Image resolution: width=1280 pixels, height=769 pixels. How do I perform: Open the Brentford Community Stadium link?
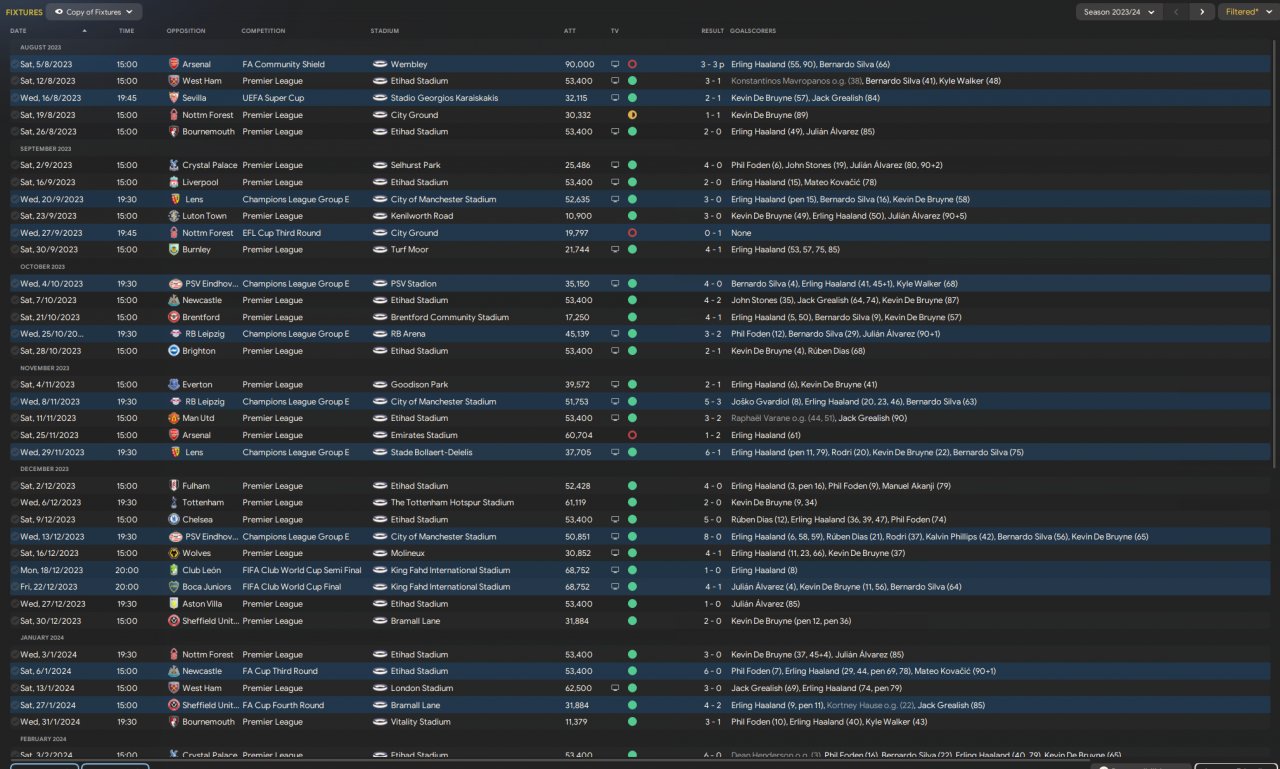click(450, 317)
